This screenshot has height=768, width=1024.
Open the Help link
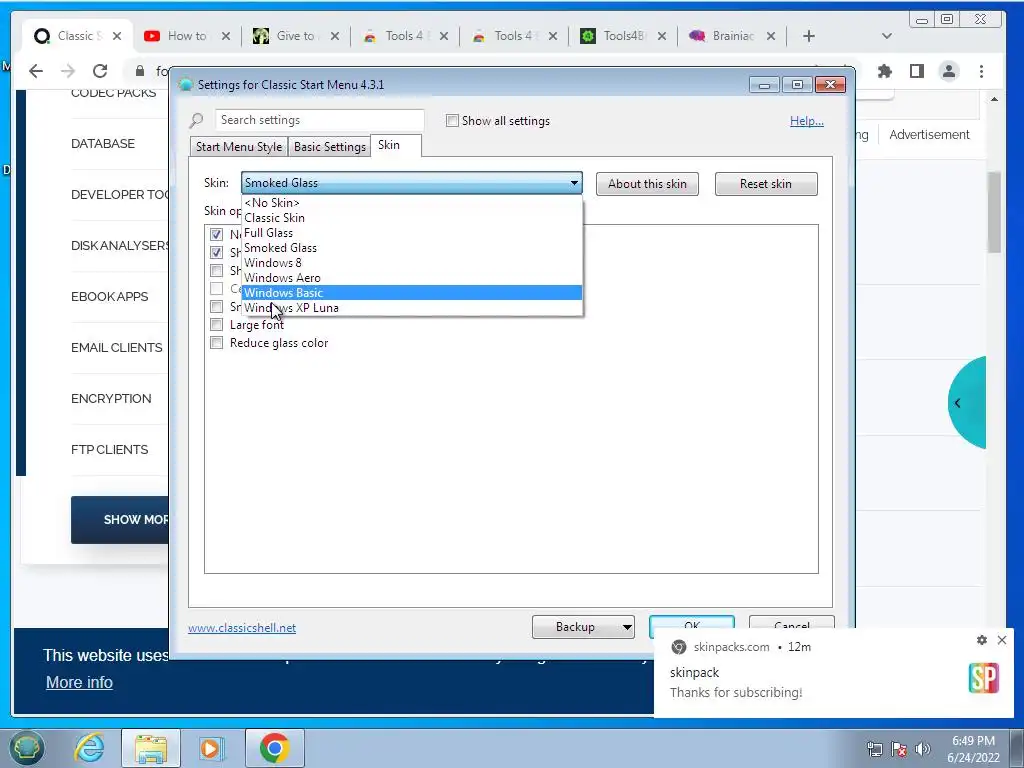(807, 120)
